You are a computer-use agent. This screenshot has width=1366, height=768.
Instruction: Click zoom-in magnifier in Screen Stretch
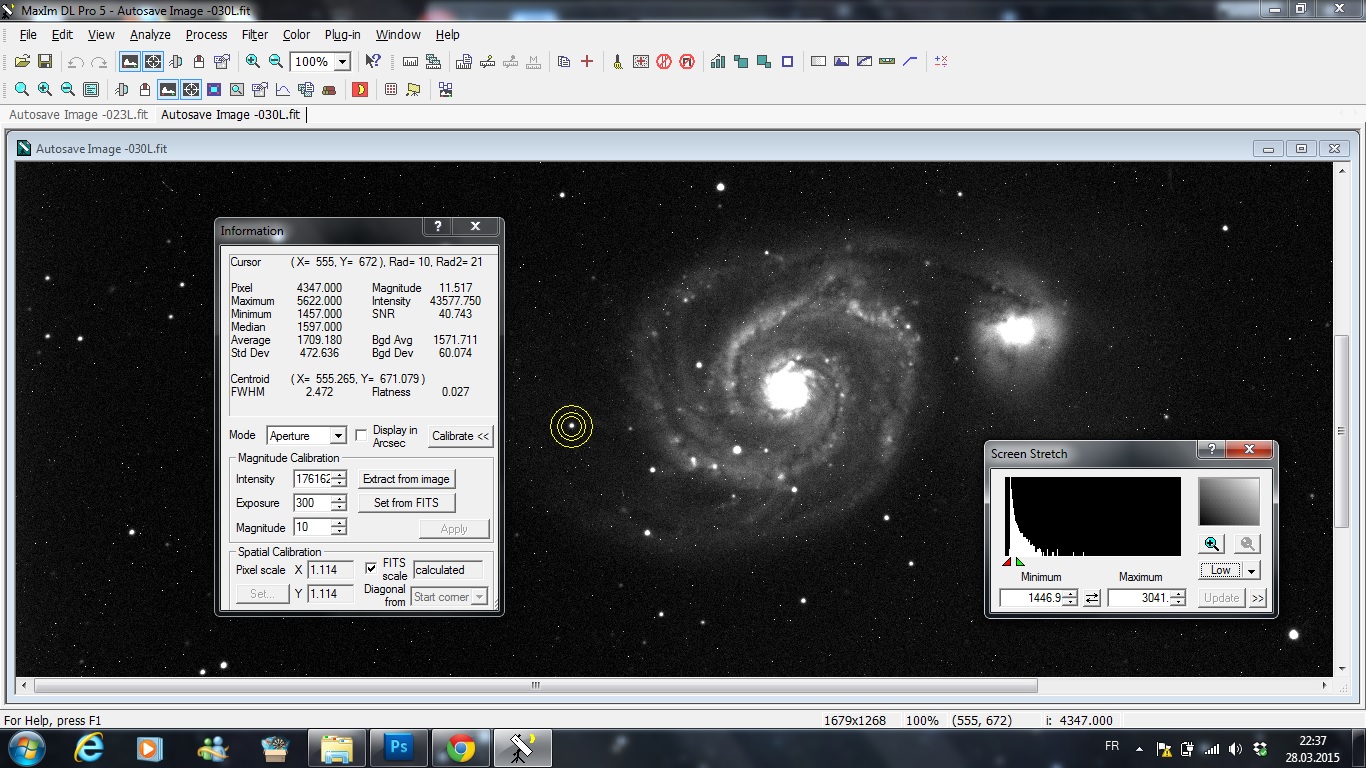click(1212, 544)
